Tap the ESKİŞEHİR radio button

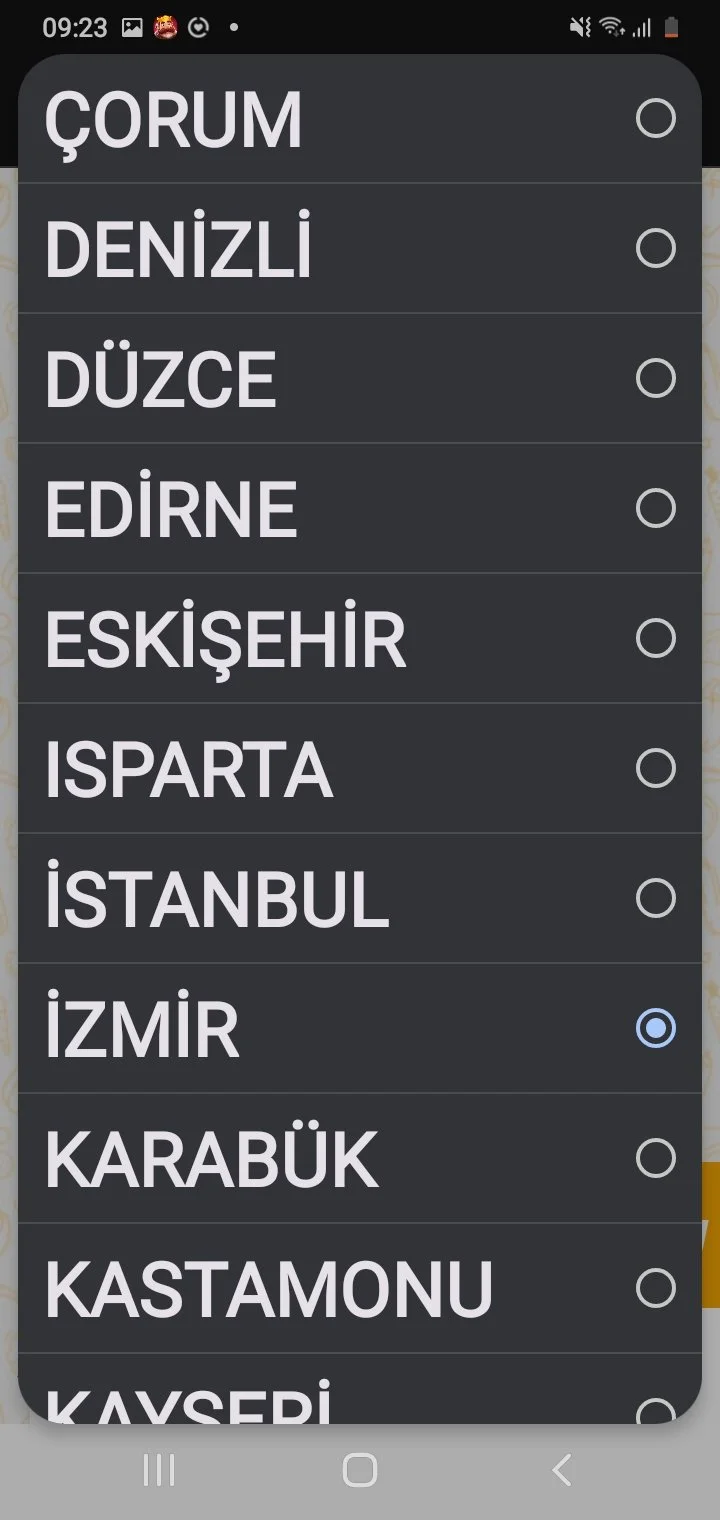click(655, 638)
